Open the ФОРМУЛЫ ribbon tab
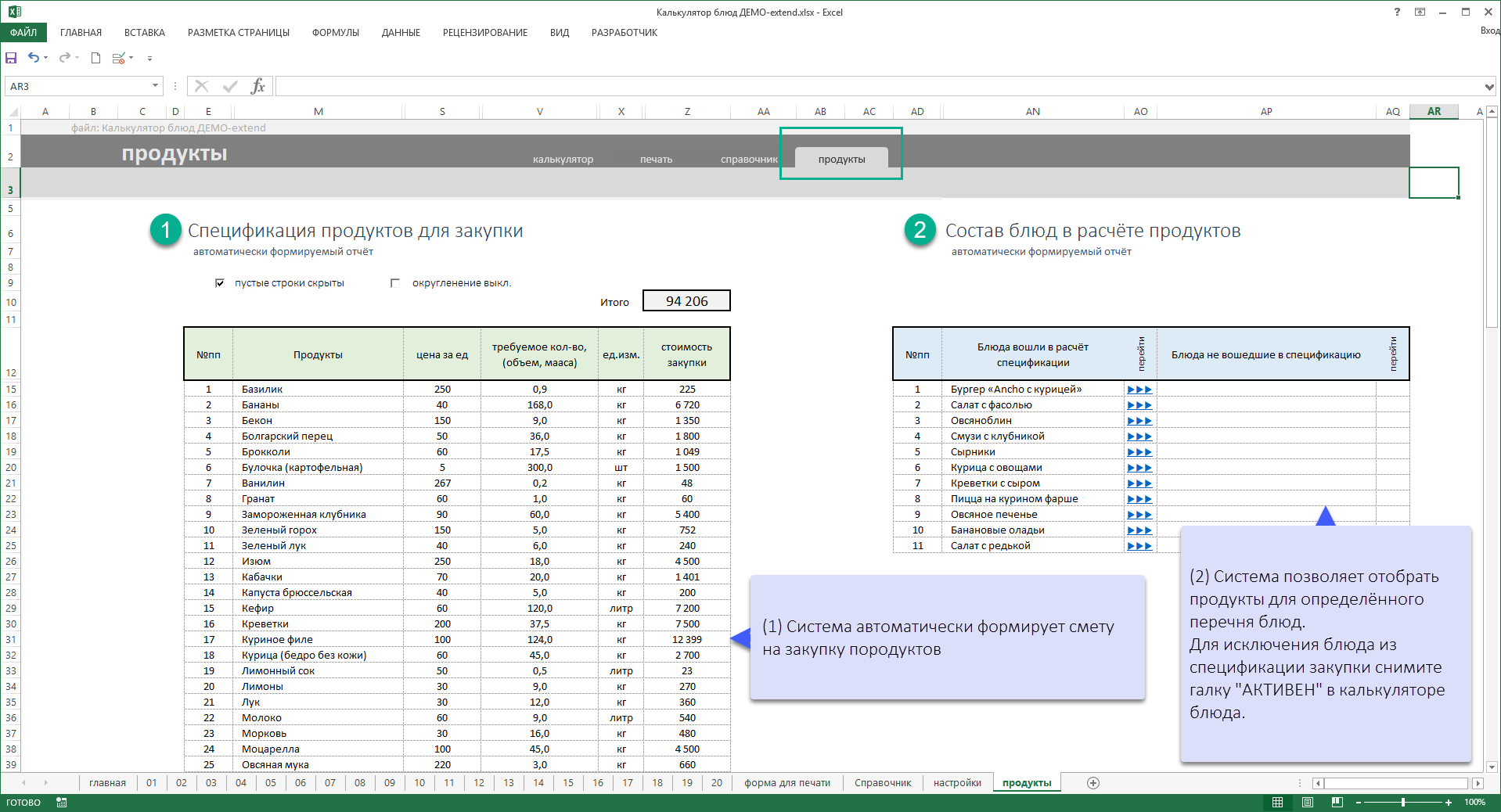Screen dimensions: 1501x812 click(336, 33)
